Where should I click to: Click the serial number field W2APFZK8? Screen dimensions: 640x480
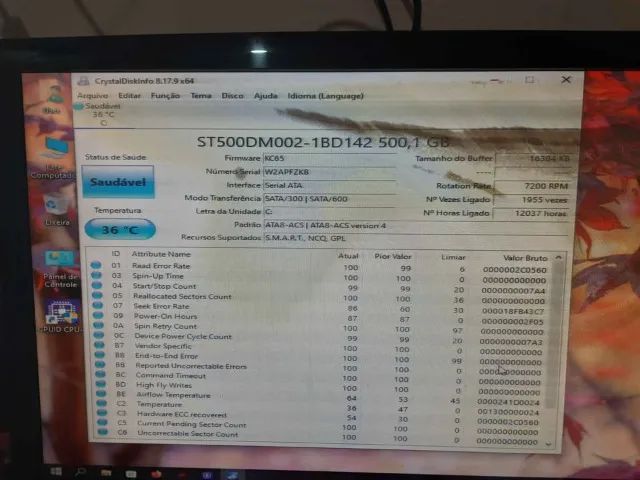329,172
